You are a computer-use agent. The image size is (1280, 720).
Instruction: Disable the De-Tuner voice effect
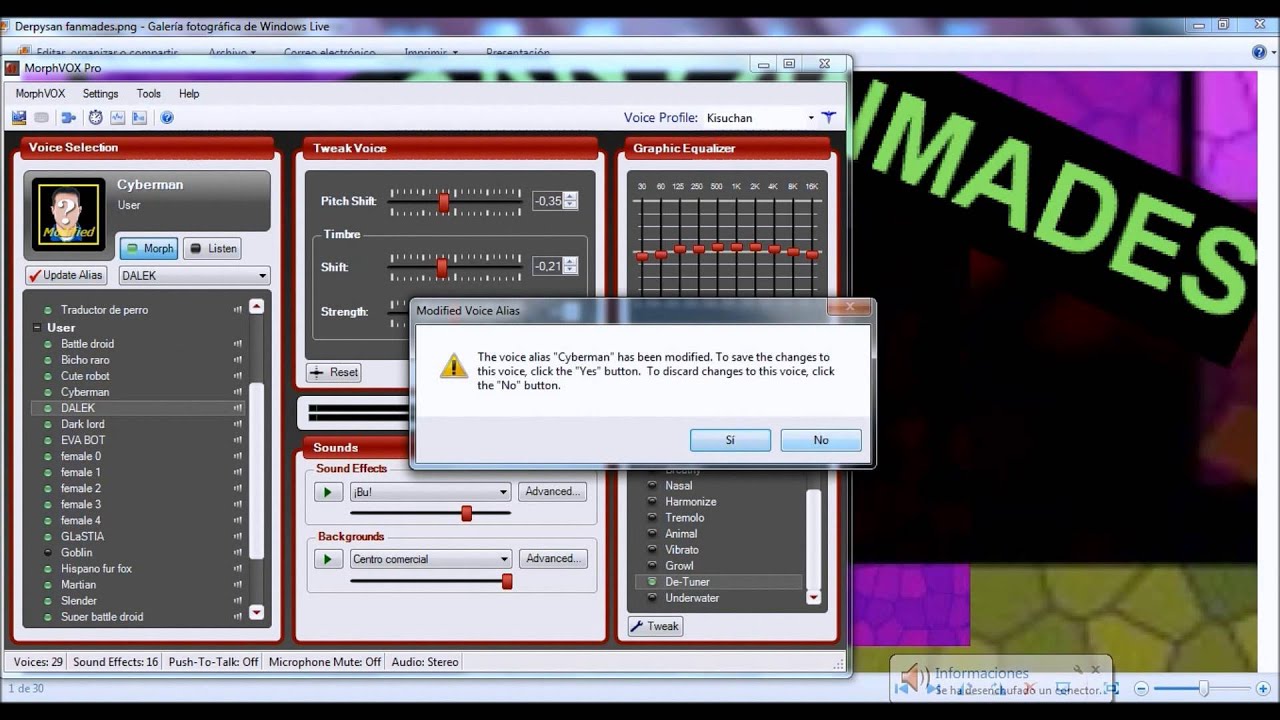coord(652,582)
